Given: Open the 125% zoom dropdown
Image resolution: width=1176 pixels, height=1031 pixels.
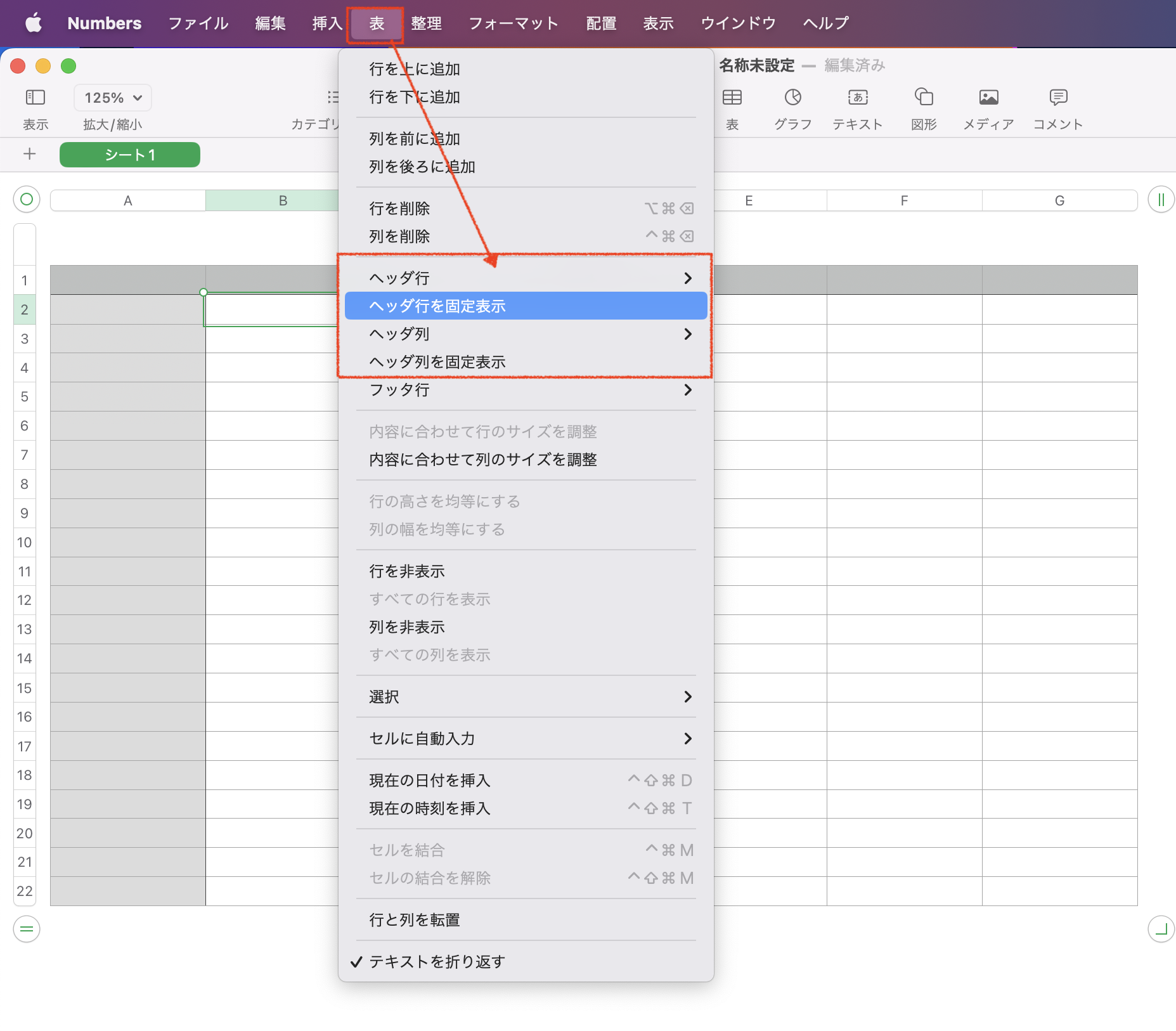Looking at the screenshot, I should (x=113, y=98).
